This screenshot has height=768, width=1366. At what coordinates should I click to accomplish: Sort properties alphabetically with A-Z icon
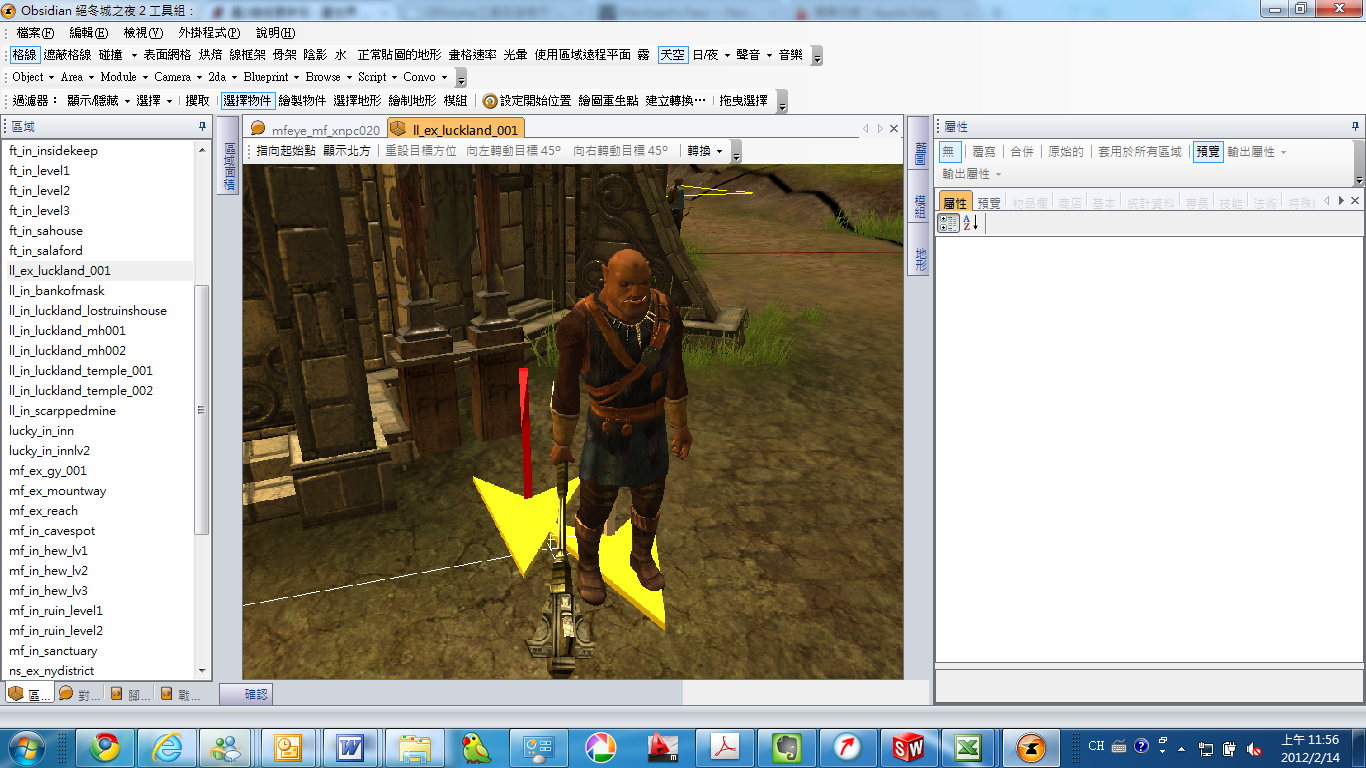tap(971, 223)
